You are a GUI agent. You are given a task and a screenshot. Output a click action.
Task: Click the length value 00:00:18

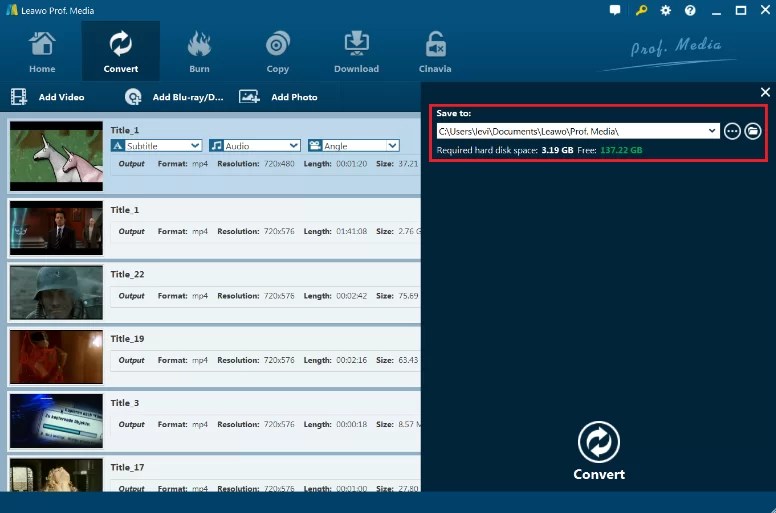click(352, 424)
